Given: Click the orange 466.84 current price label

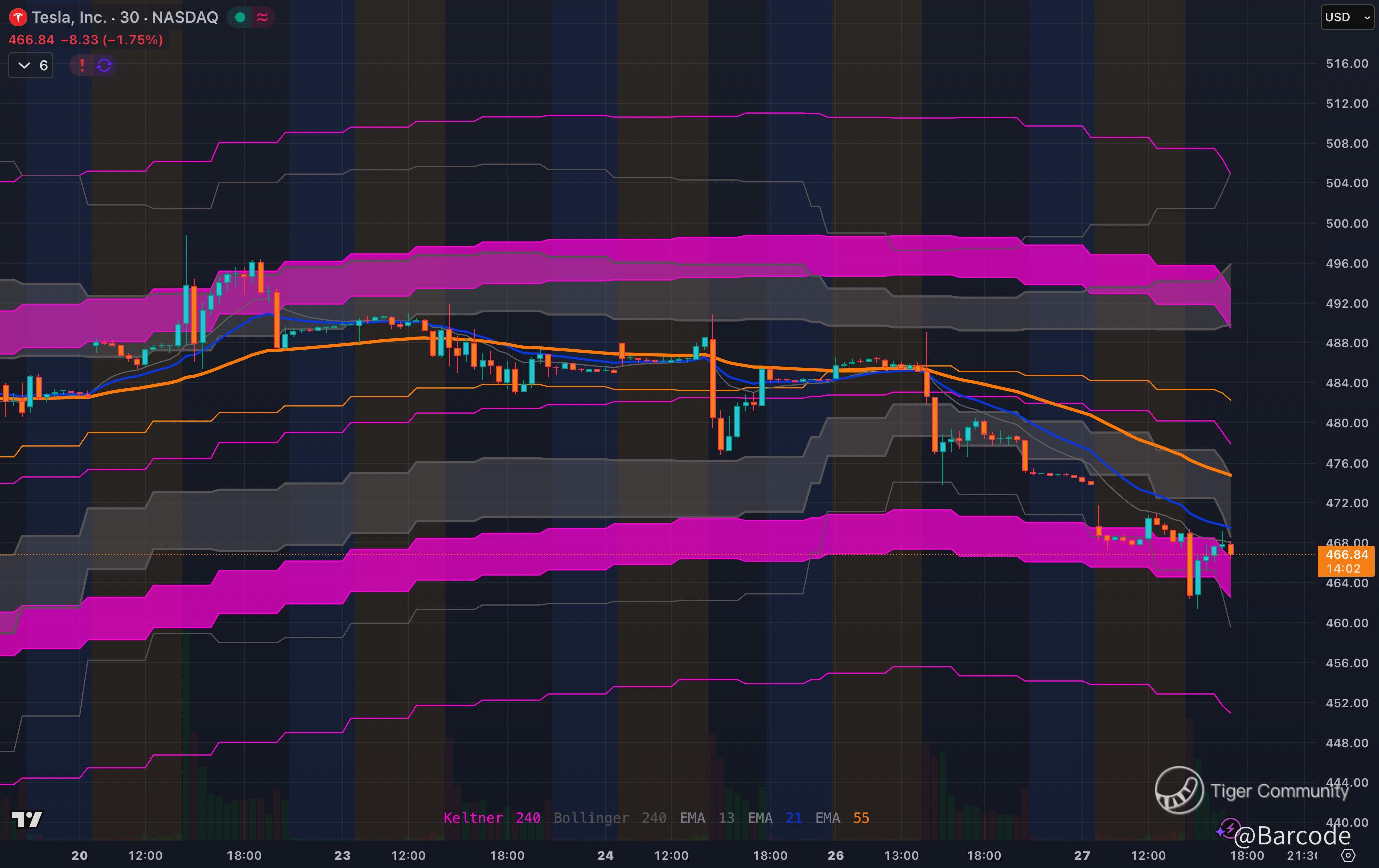Looking at the screenshot, I should click(1346, 554).
